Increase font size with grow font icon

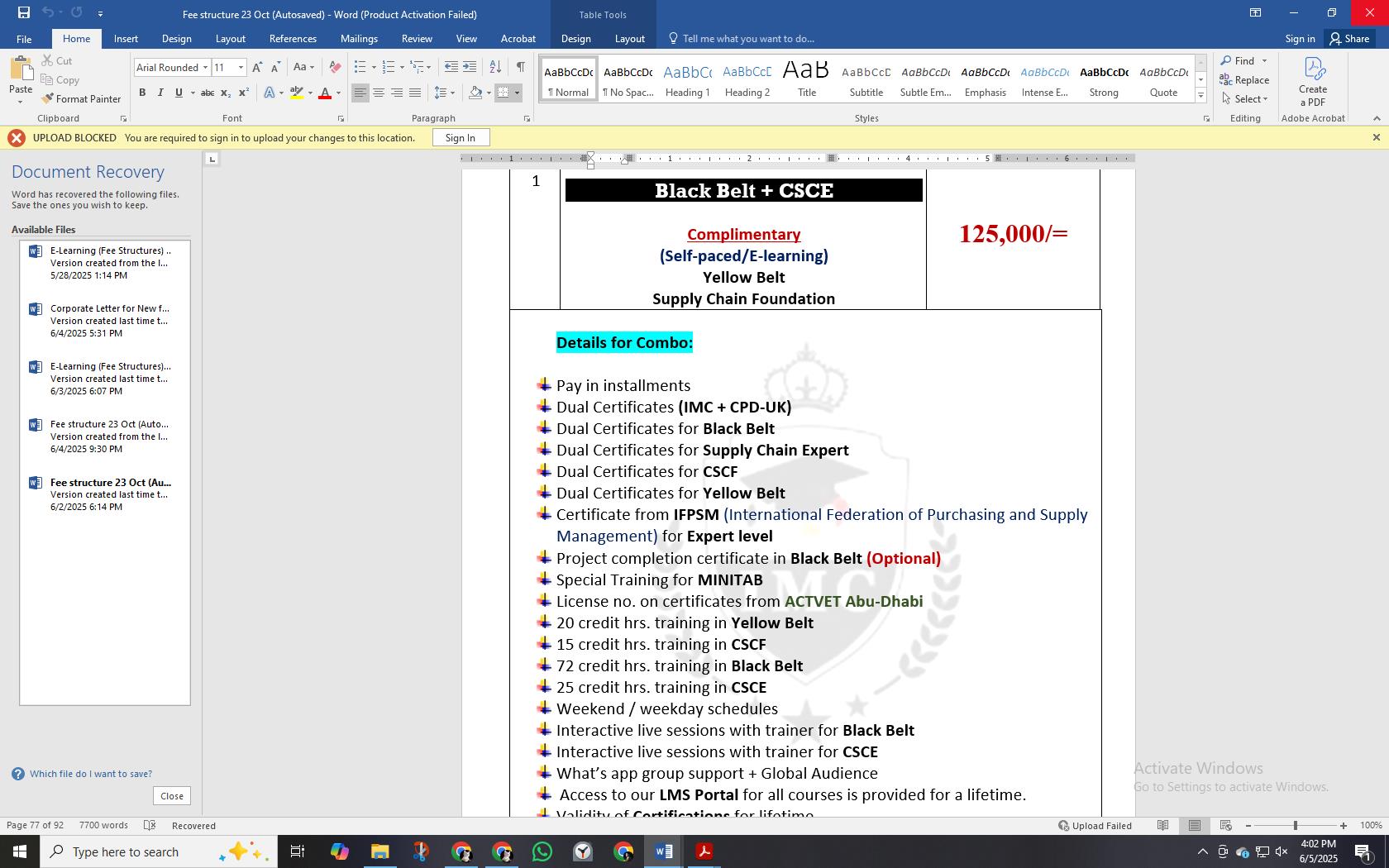257,67
